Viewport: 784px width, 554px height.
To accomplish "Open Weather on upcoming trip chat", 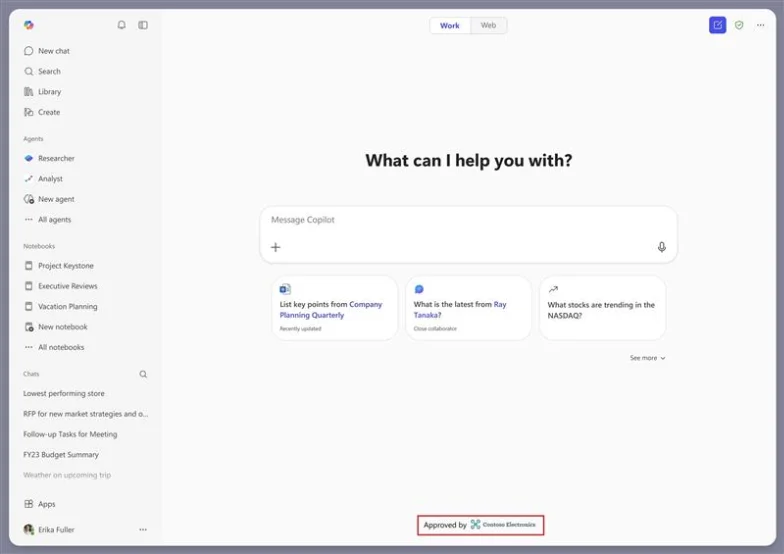I will tap(67, 476).
